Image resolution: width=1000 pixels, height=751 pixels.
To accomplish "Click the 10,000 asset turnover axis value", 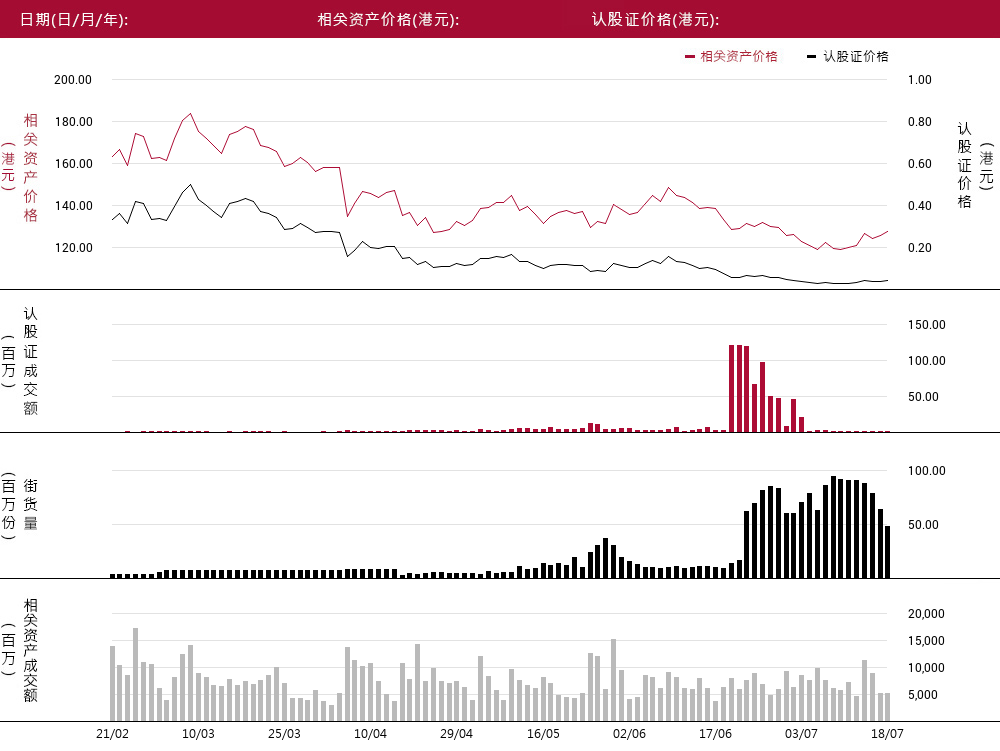I will [926, 667].
